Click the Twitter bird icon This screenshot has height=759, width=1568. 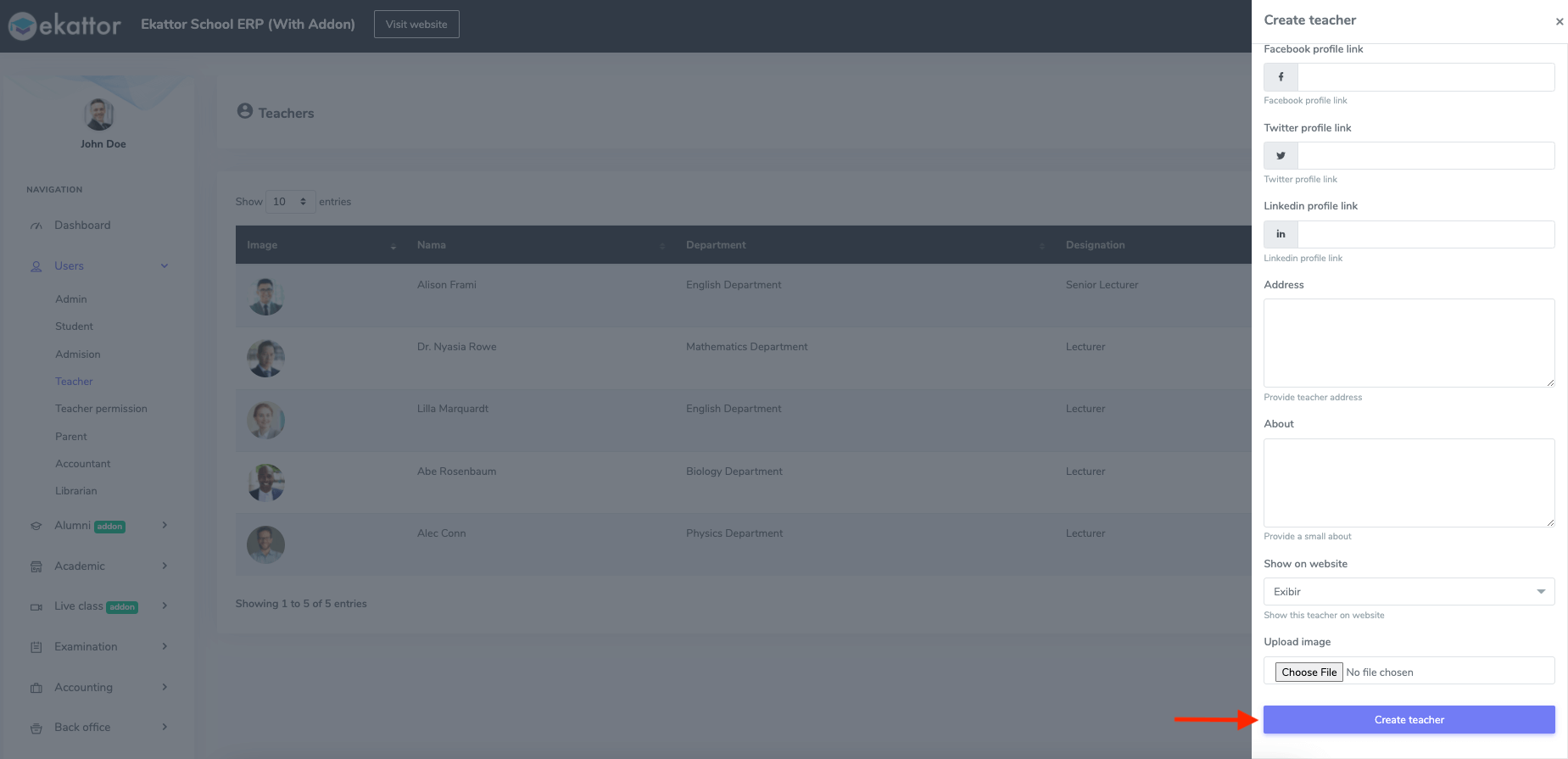(x=1281, y=156)
